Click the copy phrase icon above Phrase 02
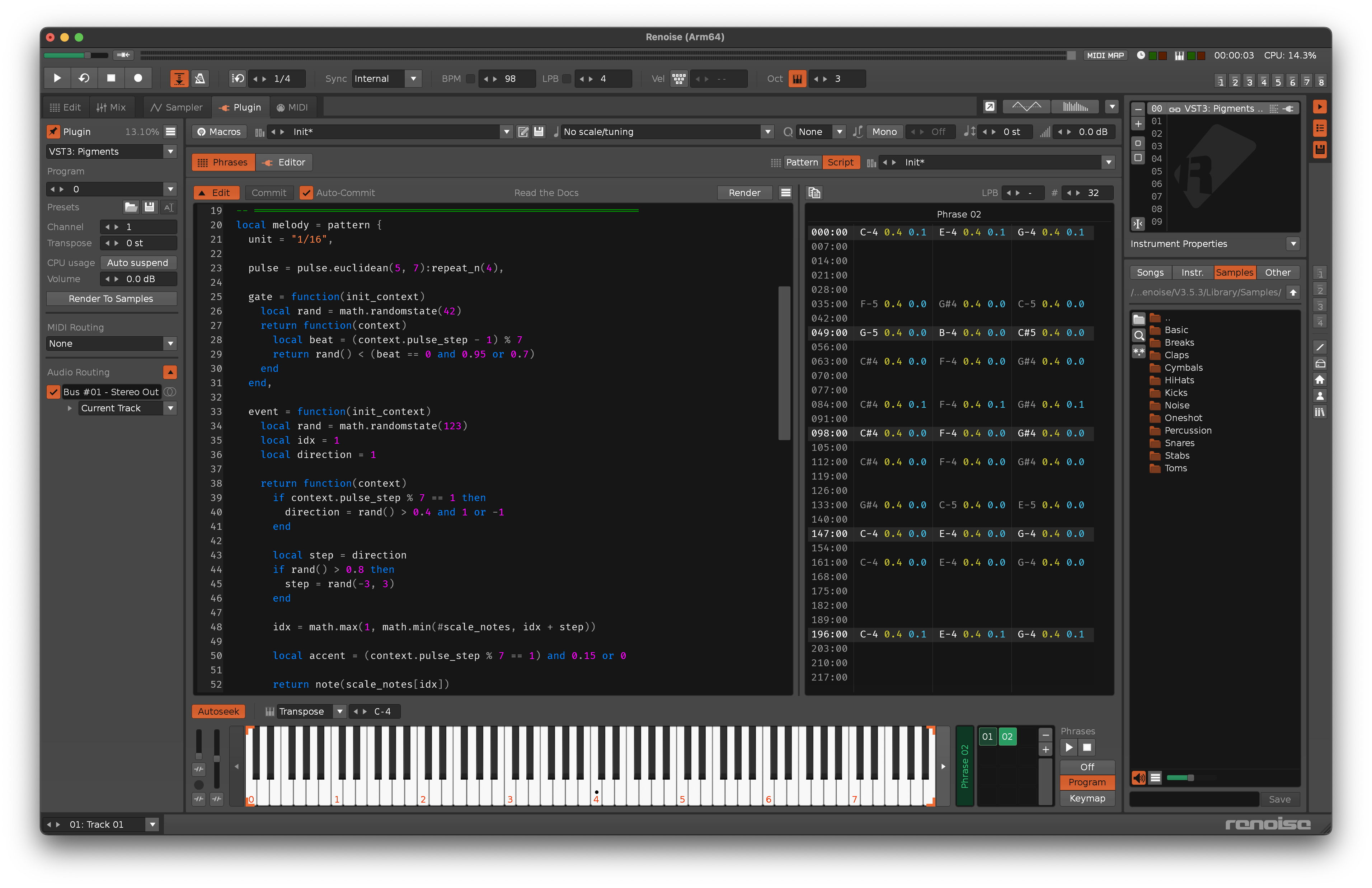Viewport: 1372px width, 888px height. point(814,193)
